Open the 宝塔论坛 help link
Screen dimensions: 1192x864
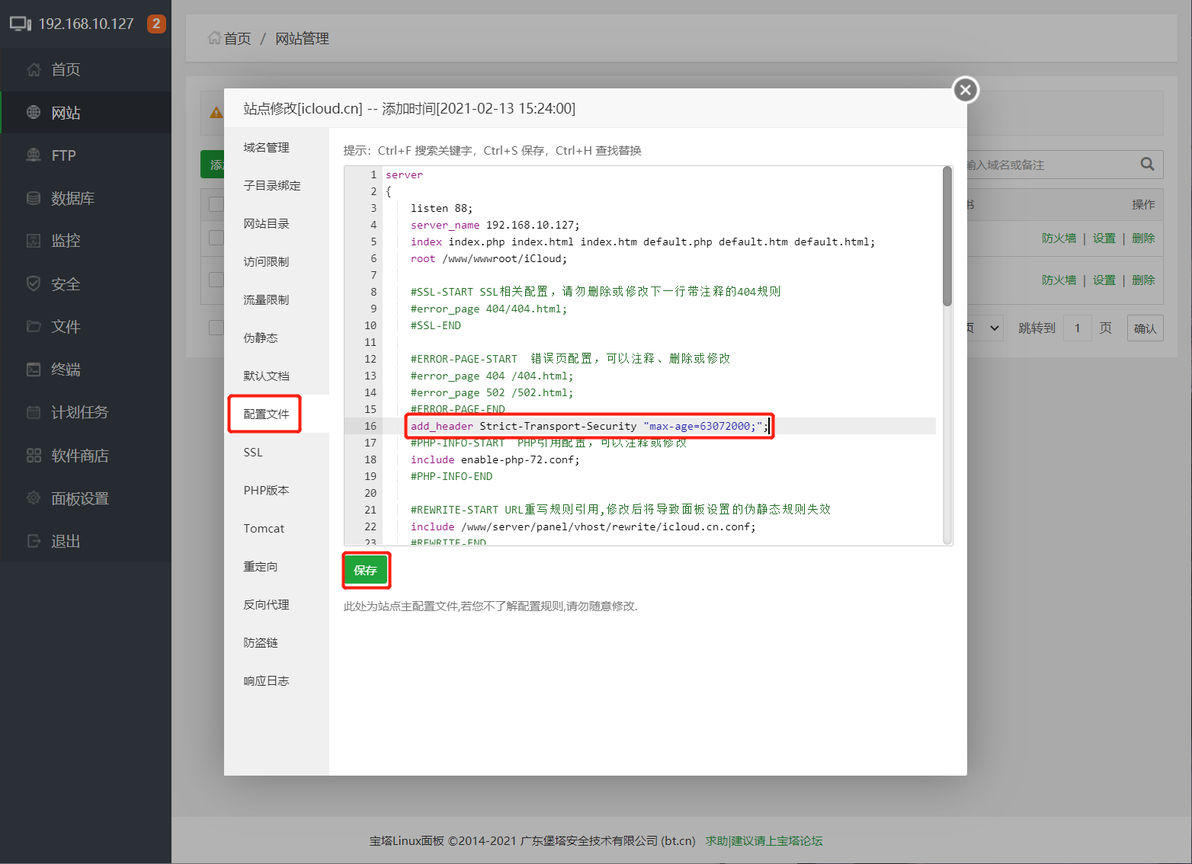pyautogui.click(x=764, y=840)
